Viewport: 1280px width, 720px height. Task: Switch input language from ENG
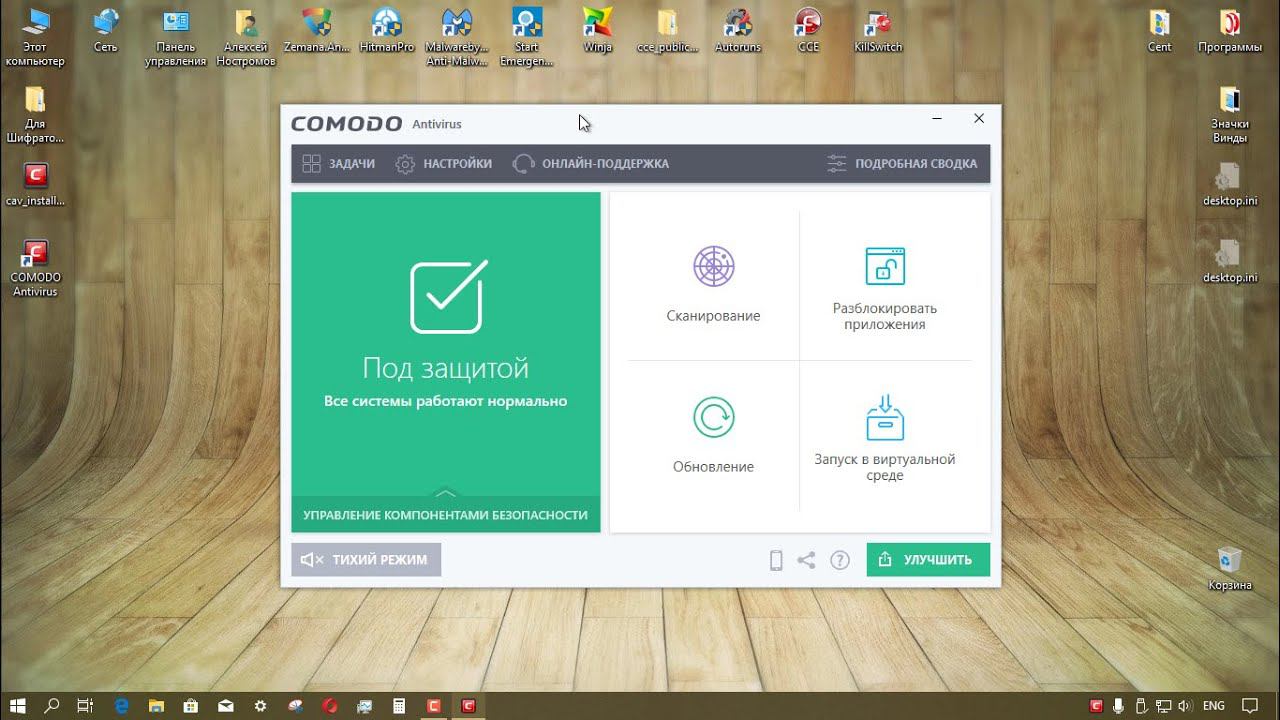click(x=1214, y=705)
